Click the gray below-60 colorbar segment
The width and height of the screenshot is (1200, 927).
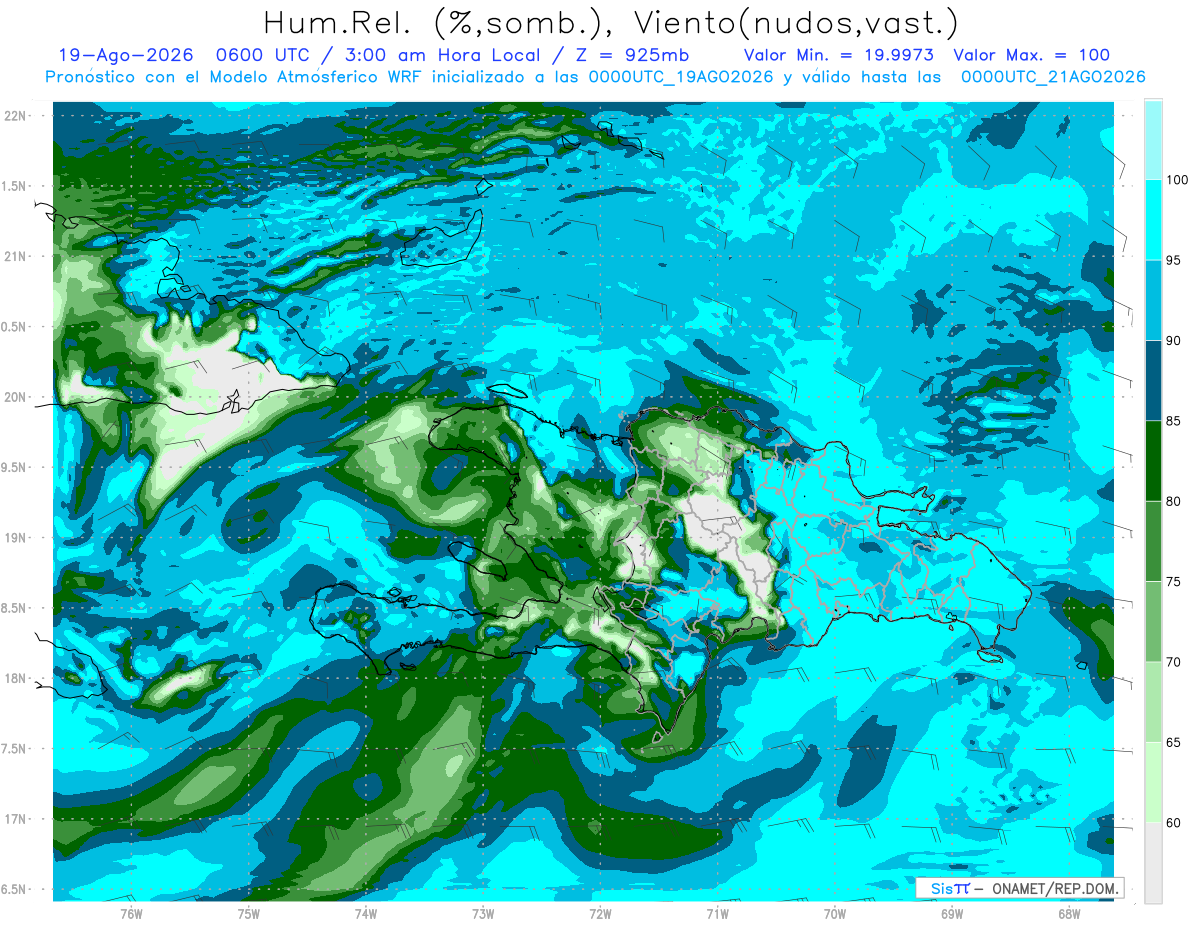pos(1153,863)
